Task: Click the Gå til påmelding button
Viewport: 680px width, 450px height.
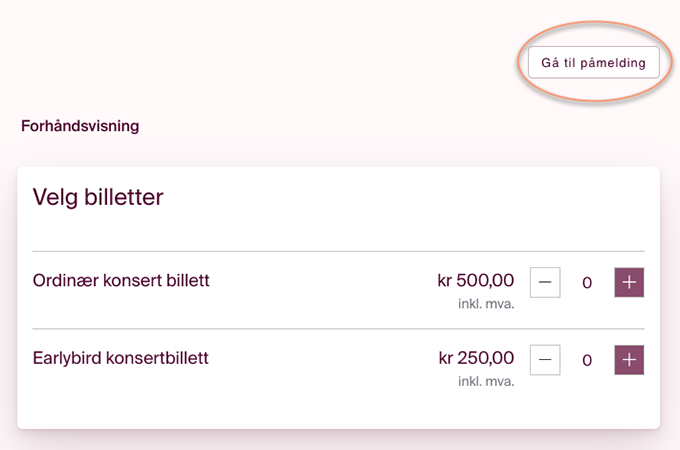Action: click(594, 62)
